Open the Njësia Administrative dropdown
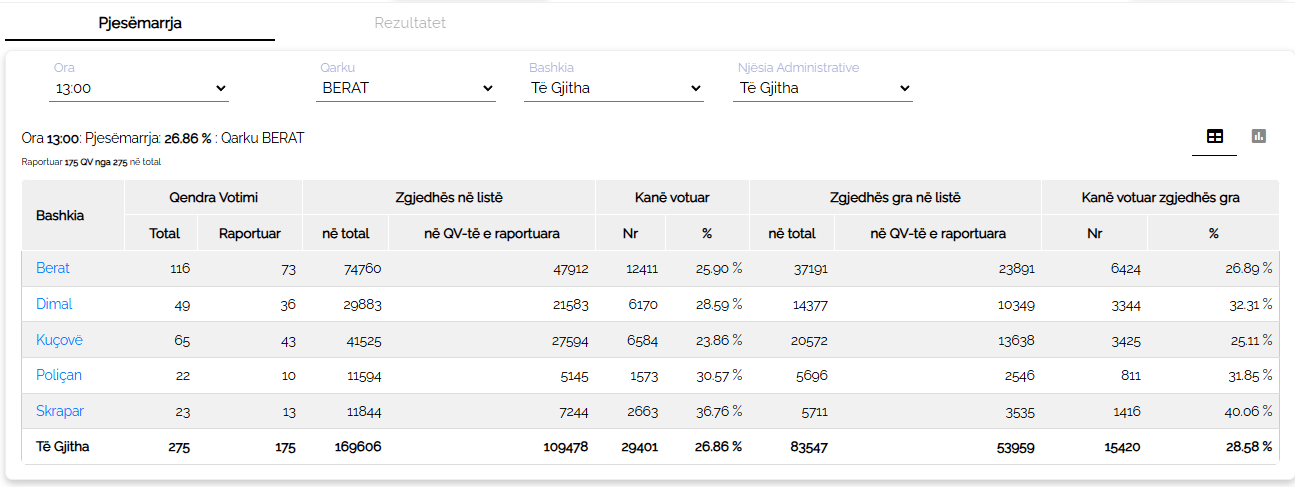The height and width of the screenshot is (487, 1295). coord(823,88)
